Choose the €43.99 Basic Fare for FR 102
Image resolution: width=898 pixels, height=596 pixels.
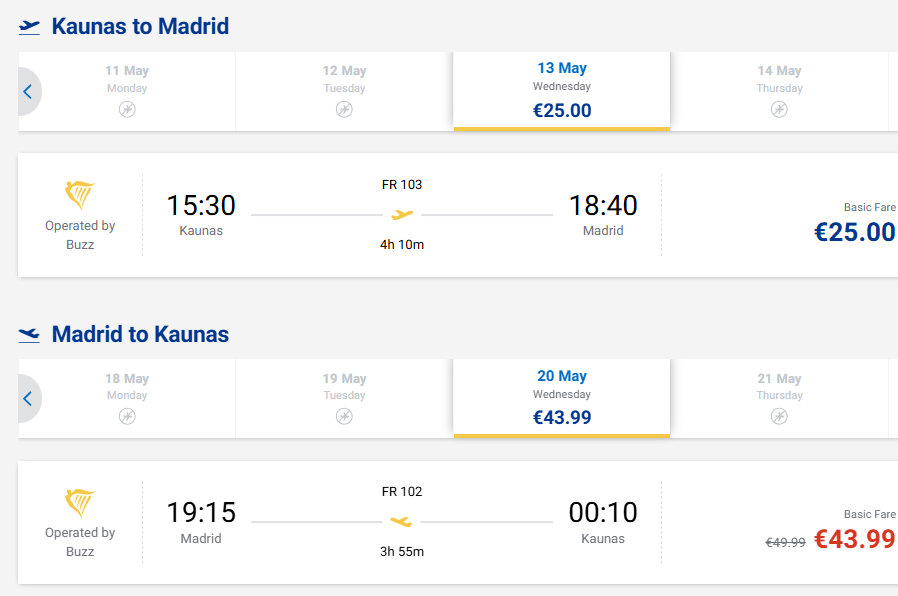point(854,539)
